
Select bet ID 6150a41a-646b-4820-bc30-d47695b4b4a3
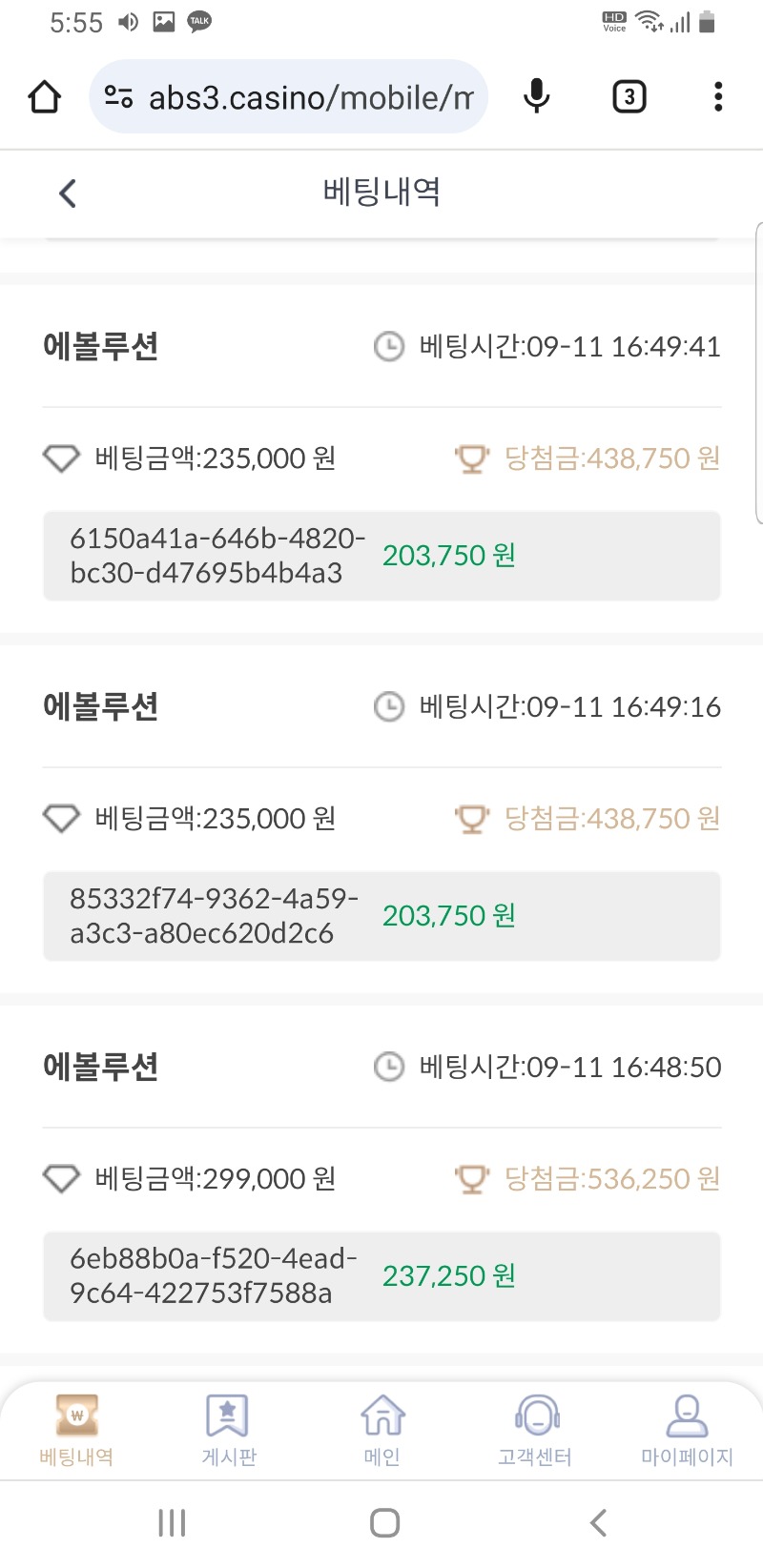[x=217, y=556]
